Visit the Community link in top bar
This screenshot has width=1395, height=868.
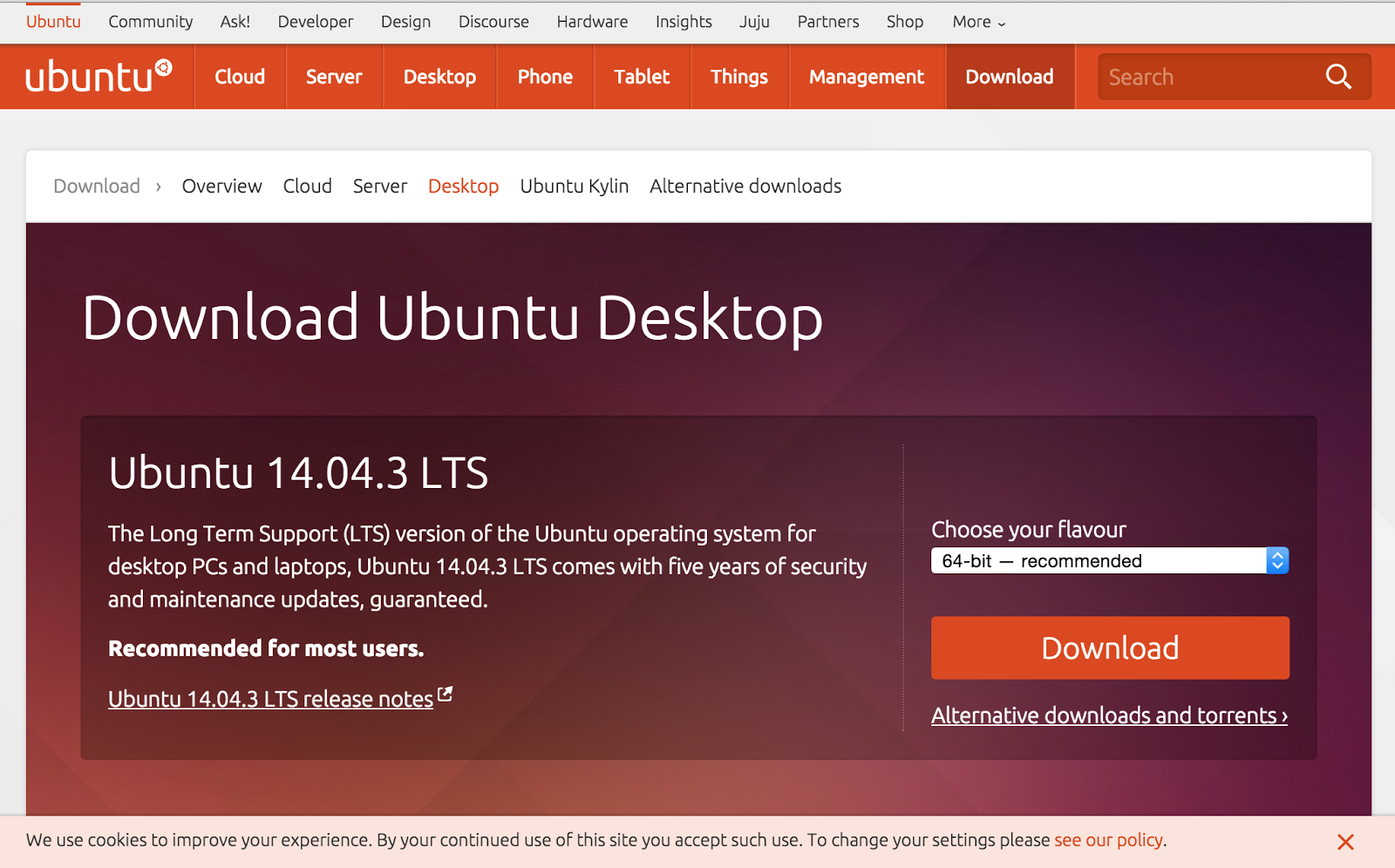[151, 22]
